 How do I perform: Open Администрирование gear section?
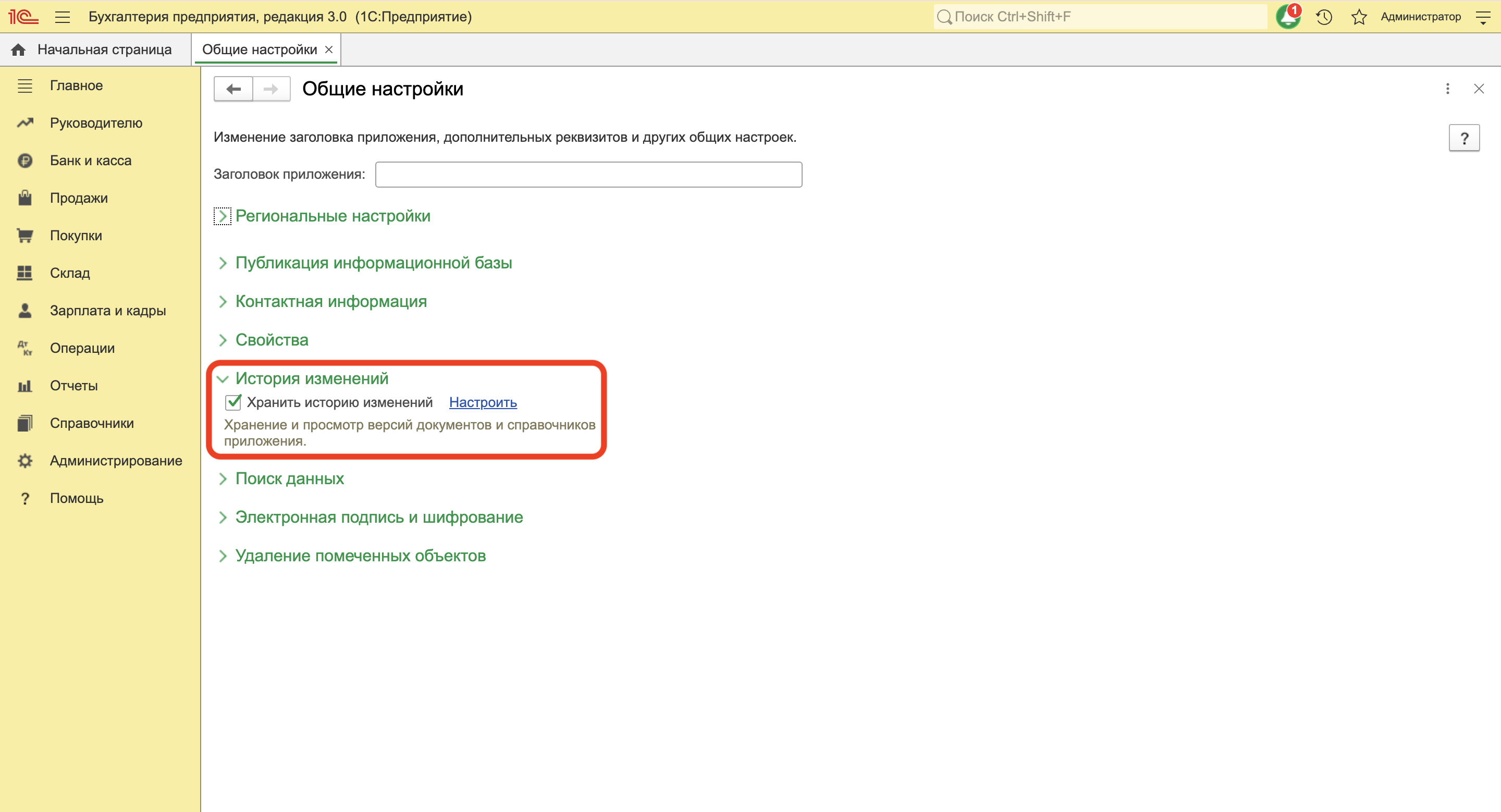[x=115, y=461]
